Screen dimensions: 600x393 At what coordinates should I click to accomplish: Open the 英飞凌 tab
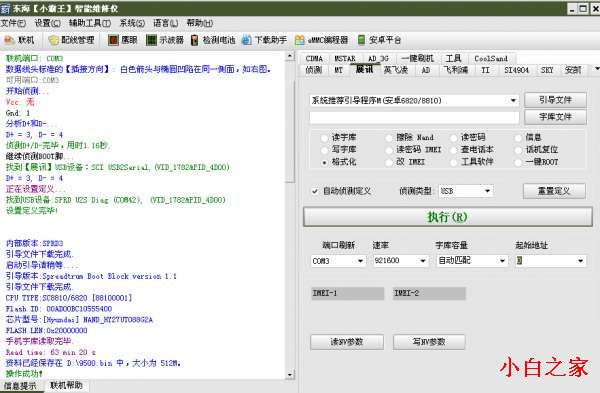396,70
